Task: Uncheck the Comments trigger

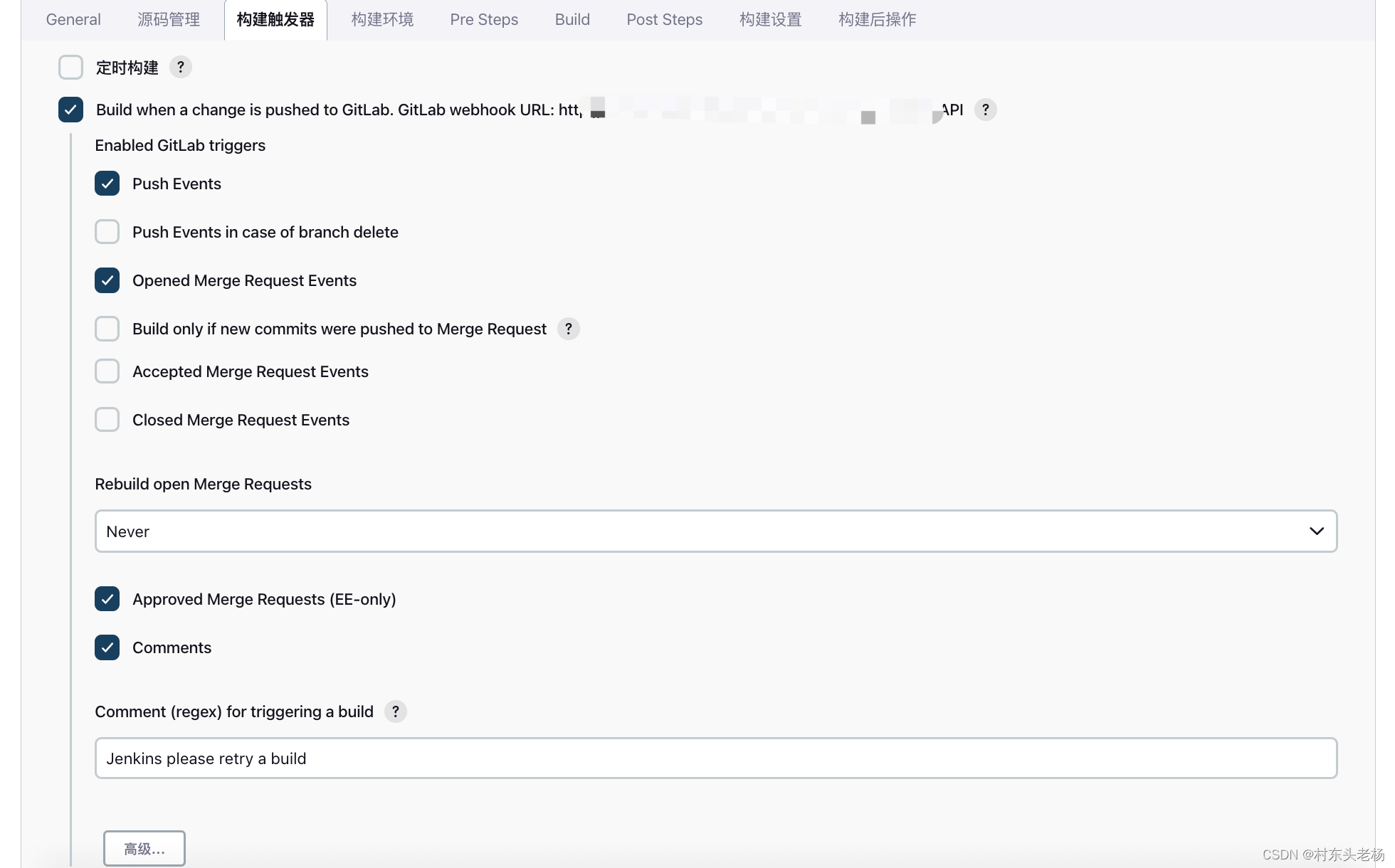Action: pos(107,647)
